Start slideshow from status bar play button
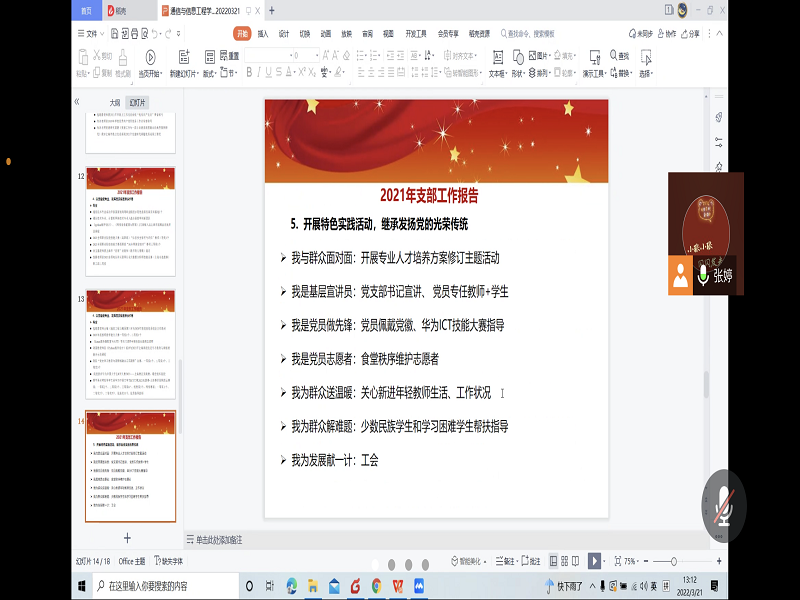 [x=594, y=561]
